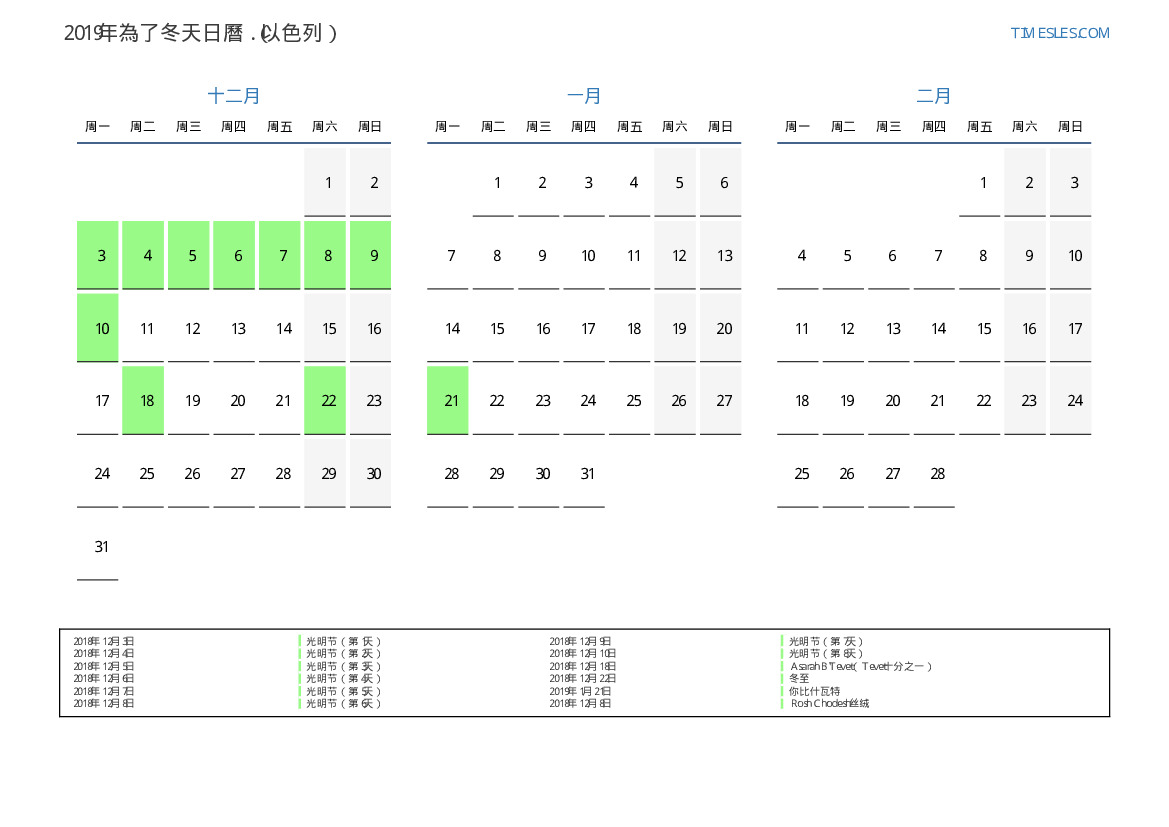
Task: Click the 一月 month heading
Action: [x=584, y=96]
